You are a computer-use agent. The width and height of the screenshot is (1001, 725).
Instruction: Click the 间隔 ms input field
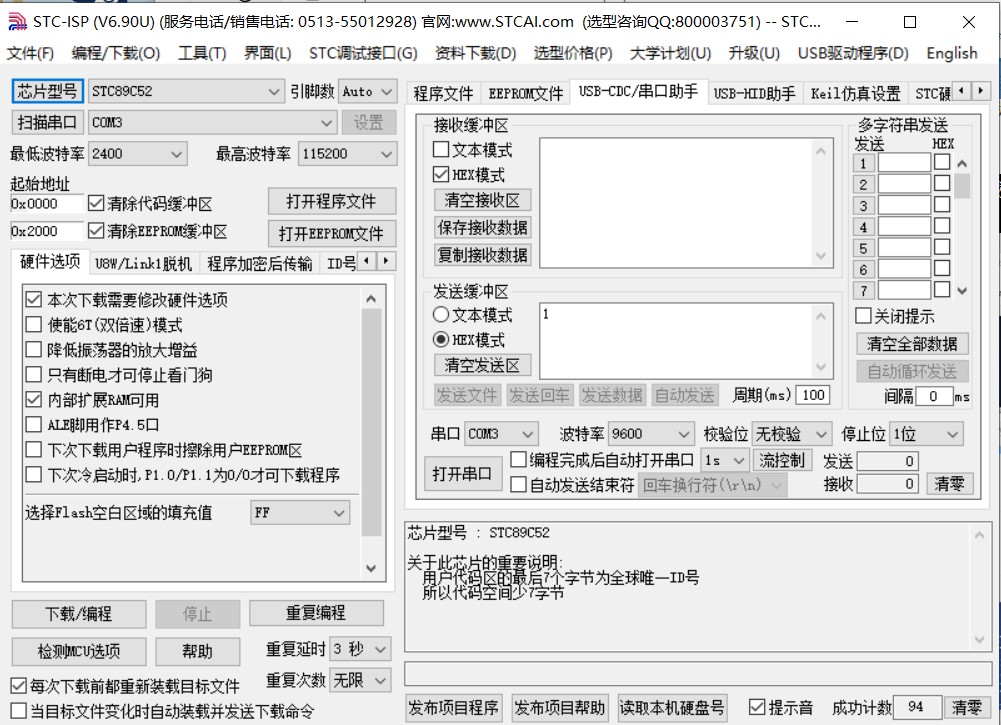point(934,396)
